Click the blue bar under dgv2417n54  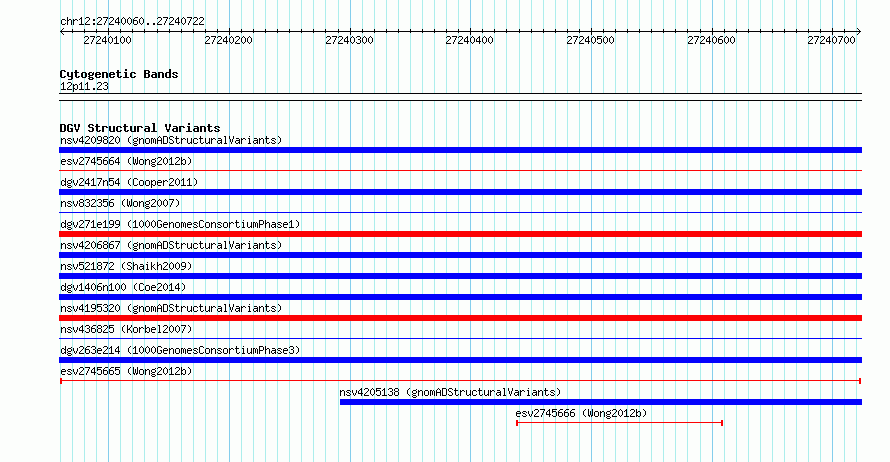[x=460, y=192]
